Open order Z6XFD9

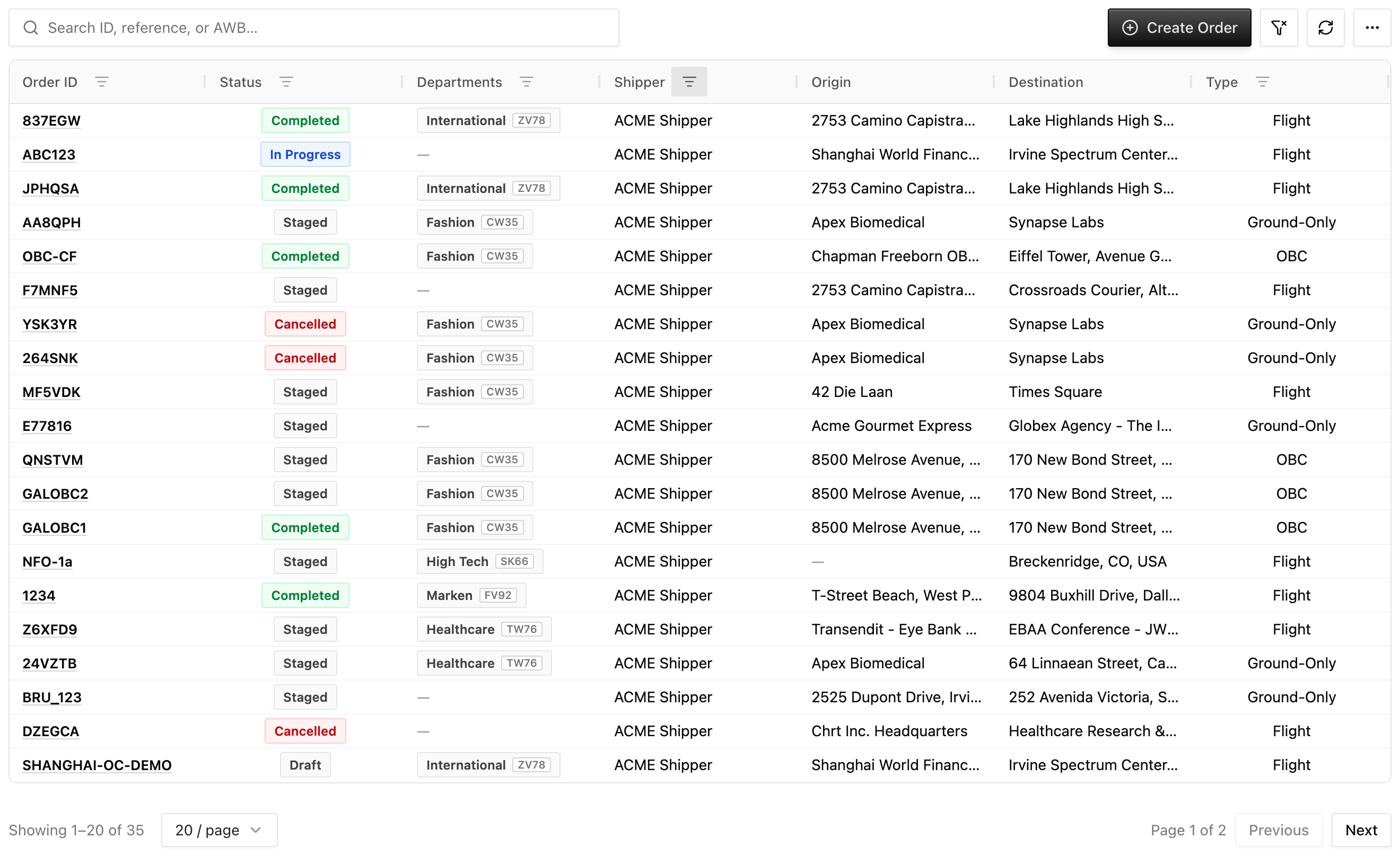tap(50, 629)
